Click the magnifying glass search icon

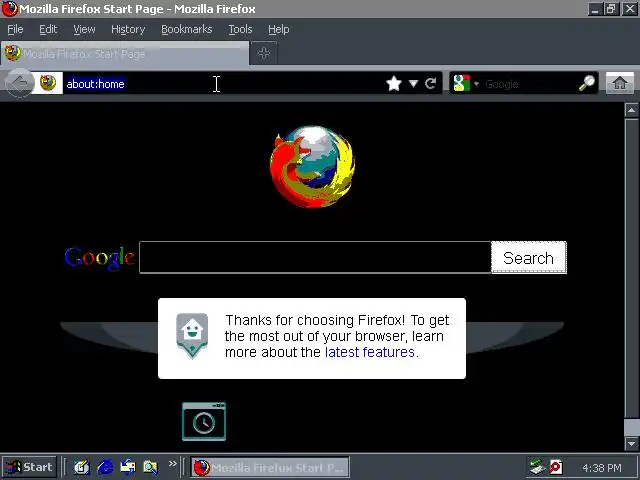[x=587, y=83]
